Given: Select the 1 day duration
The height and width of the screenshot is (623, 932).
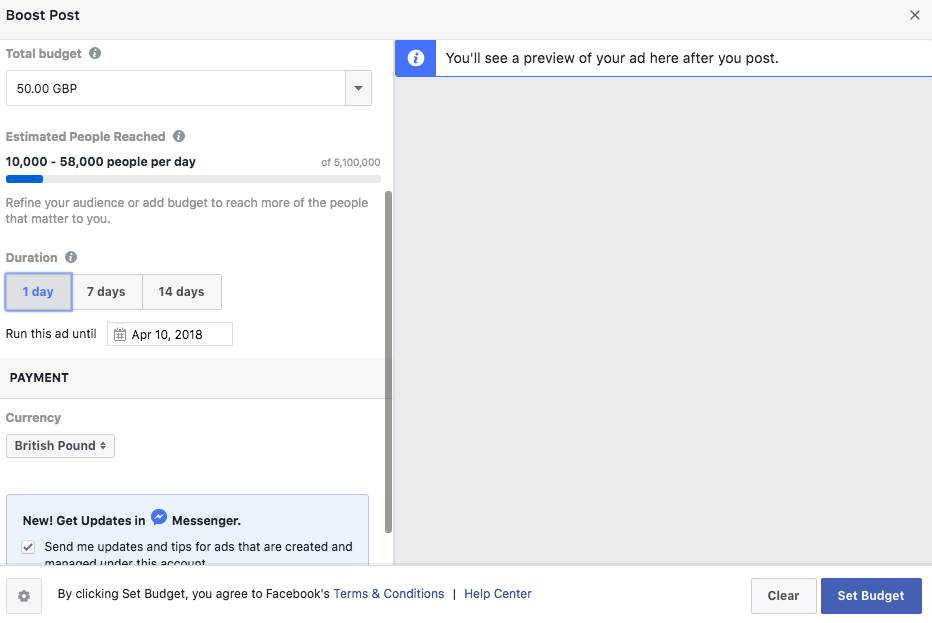Looking at the screenshot, I should click(38, 292).
